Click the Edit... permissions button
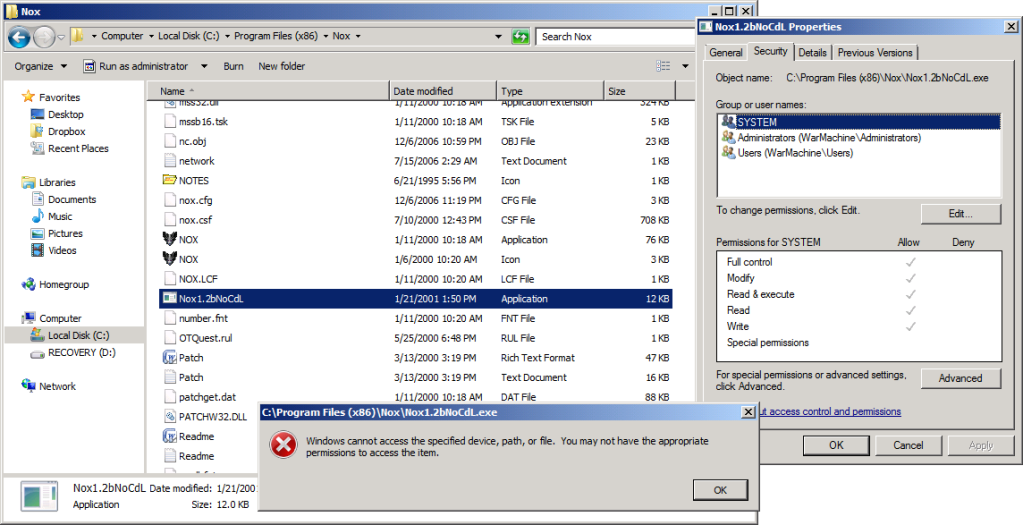Image resolution: width=1023 pixels, height=525 pixels. point(960,214)
